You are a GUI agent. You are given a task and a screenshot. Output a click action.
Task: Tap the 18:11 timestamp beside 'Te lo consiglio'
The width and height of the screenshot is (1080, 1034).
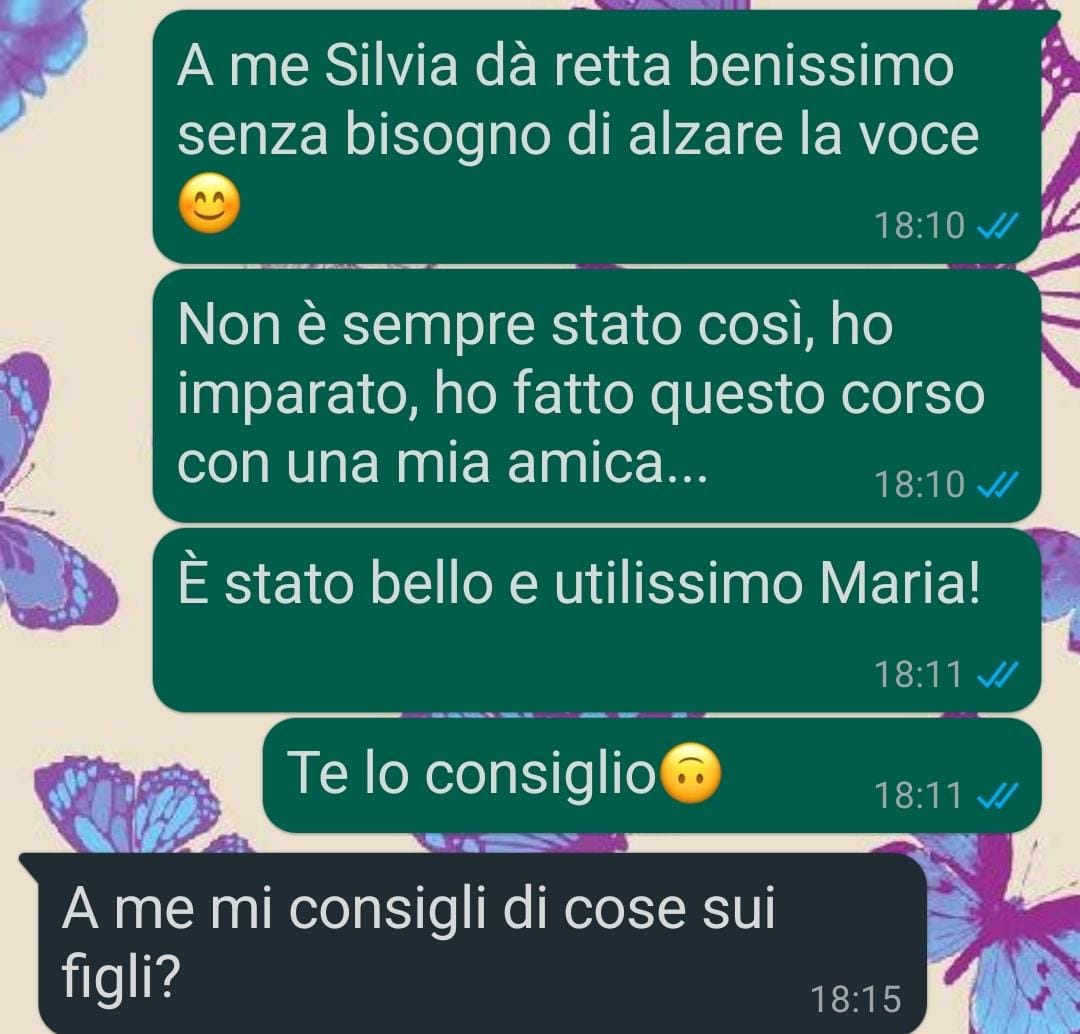(918, 796)
